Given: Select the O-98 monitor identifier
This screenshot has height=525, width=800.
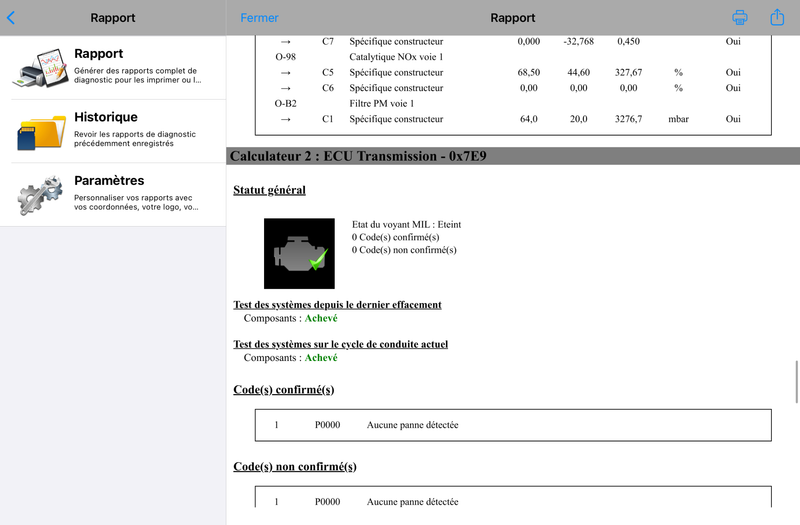Looking at the screenshot, I should click(x=285, y=57).
